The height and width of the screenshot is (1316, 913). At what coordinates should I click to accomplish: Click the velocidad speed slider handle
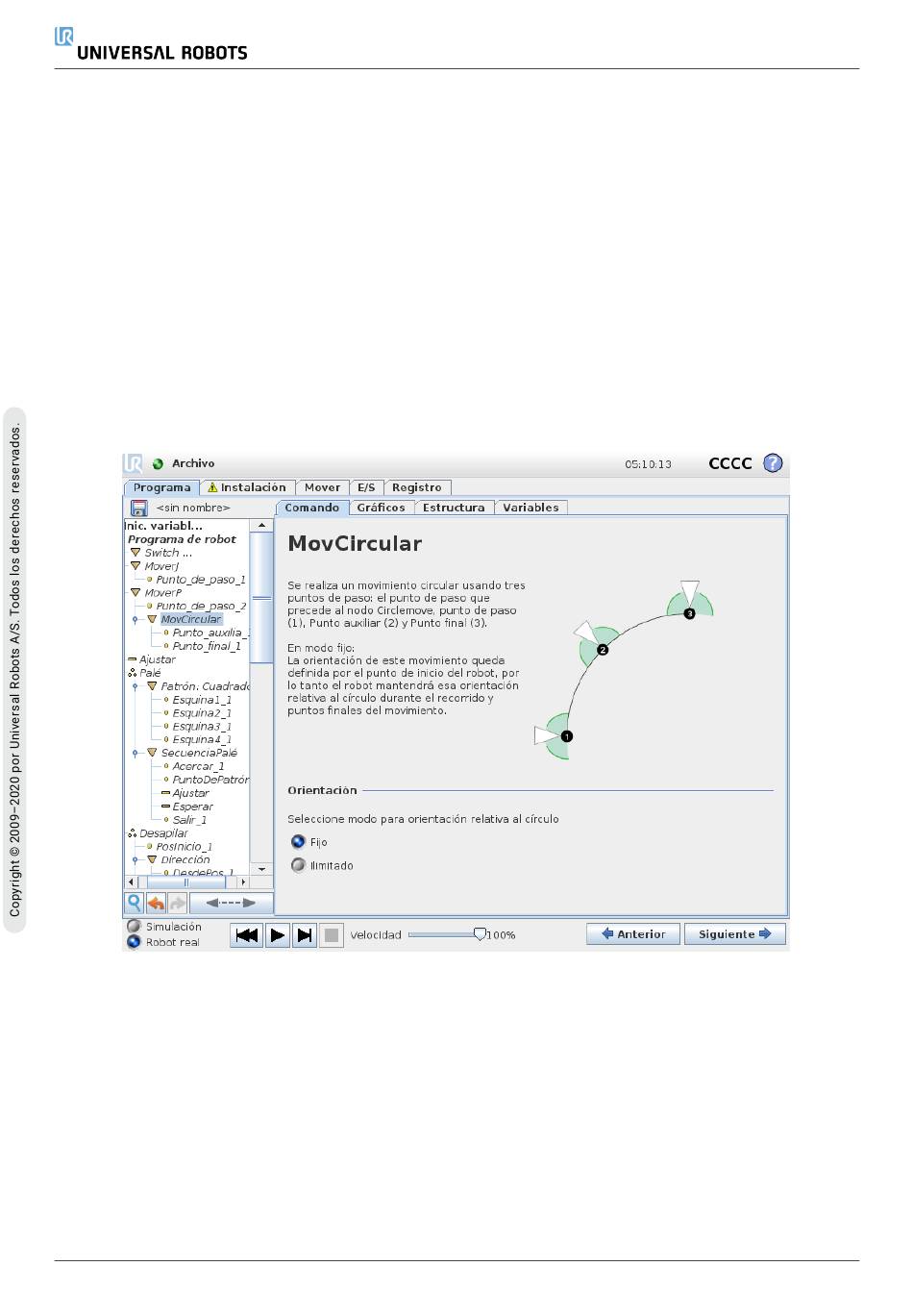click(480, 934)
